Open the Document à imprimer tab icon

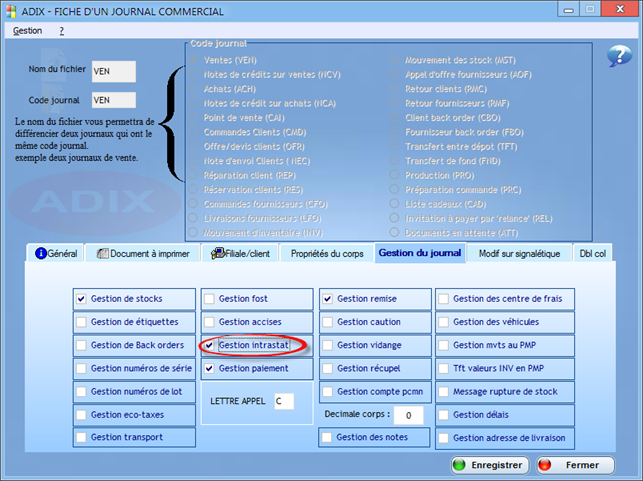(x=103, y=254)
